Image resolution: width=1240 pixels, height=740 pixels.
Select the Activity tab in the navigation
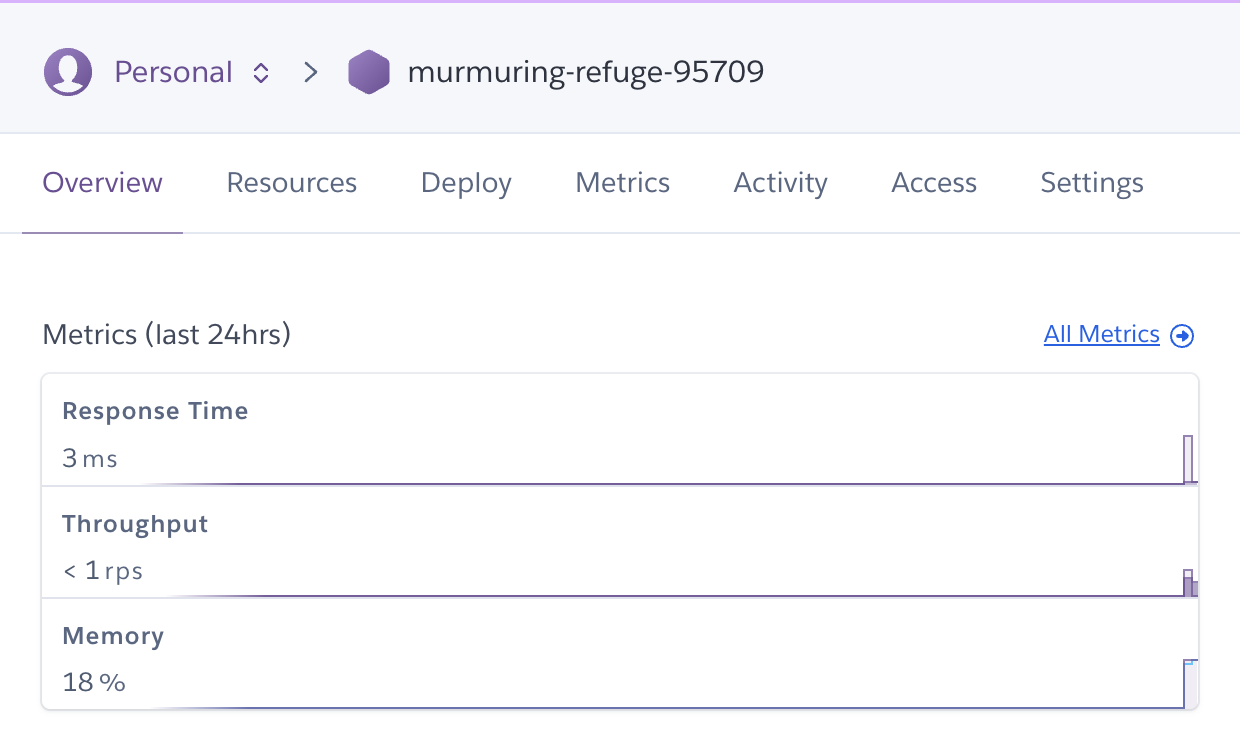click(780, 182)
